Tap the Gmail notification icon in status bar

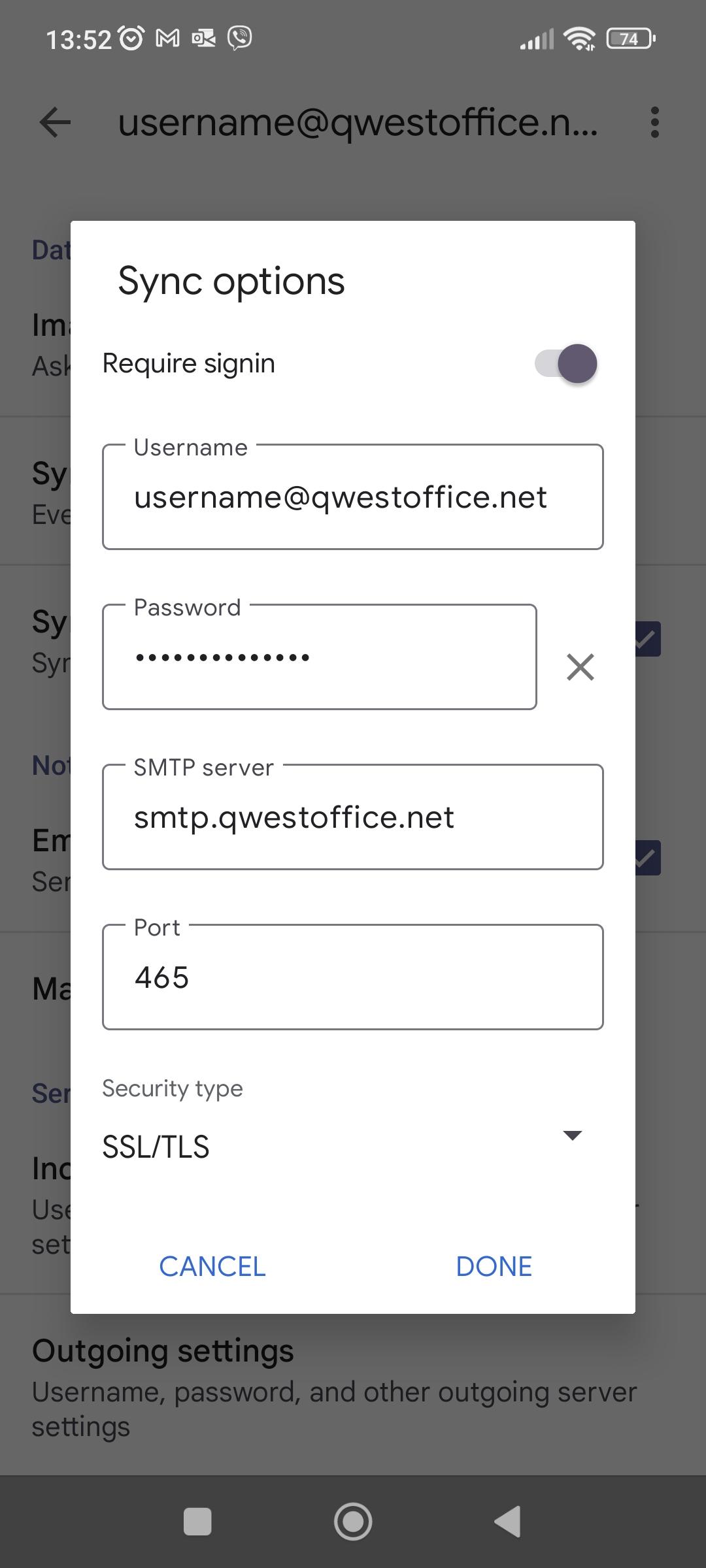(167, 39)
